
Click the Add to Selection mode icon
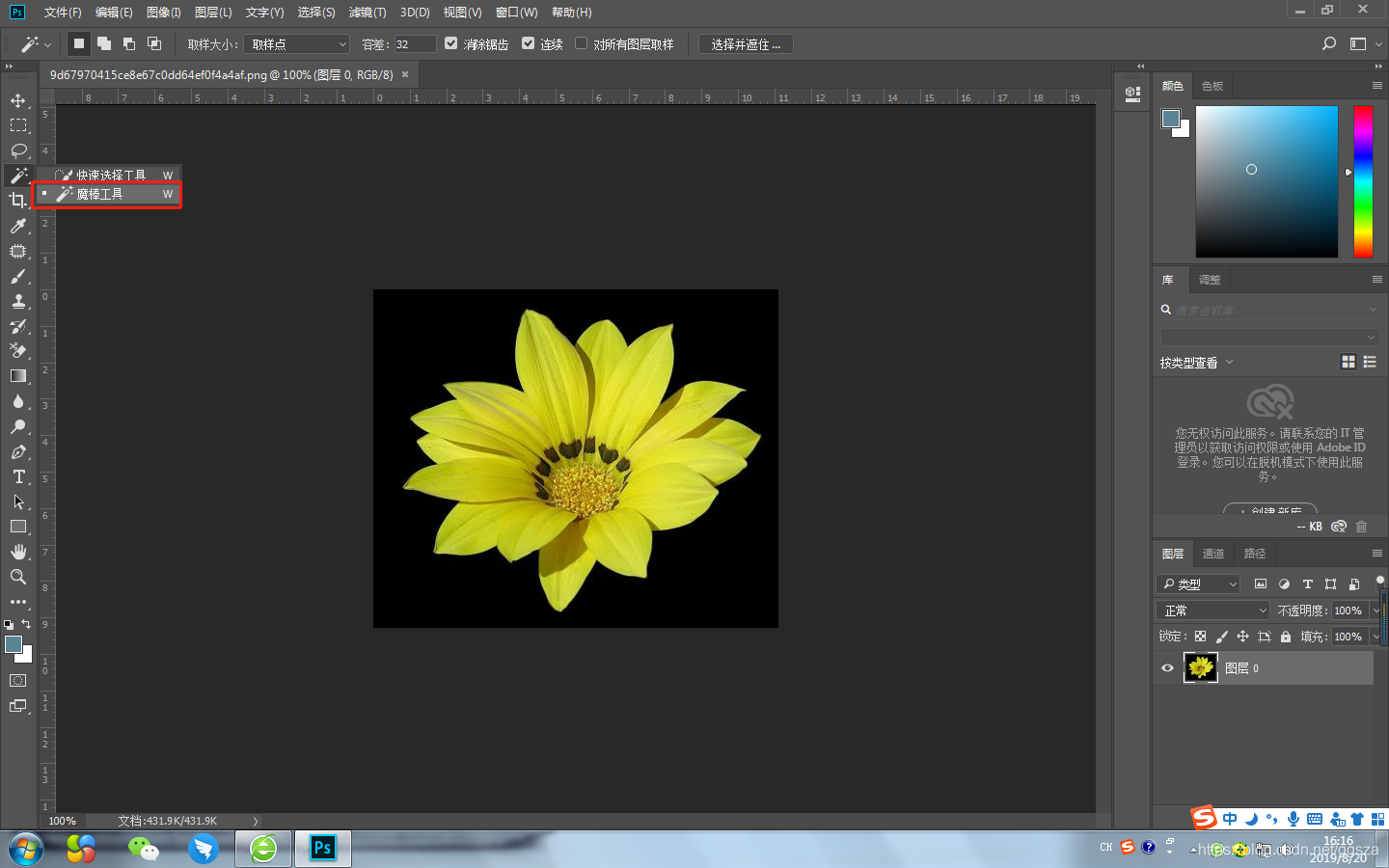click(104, 43)
